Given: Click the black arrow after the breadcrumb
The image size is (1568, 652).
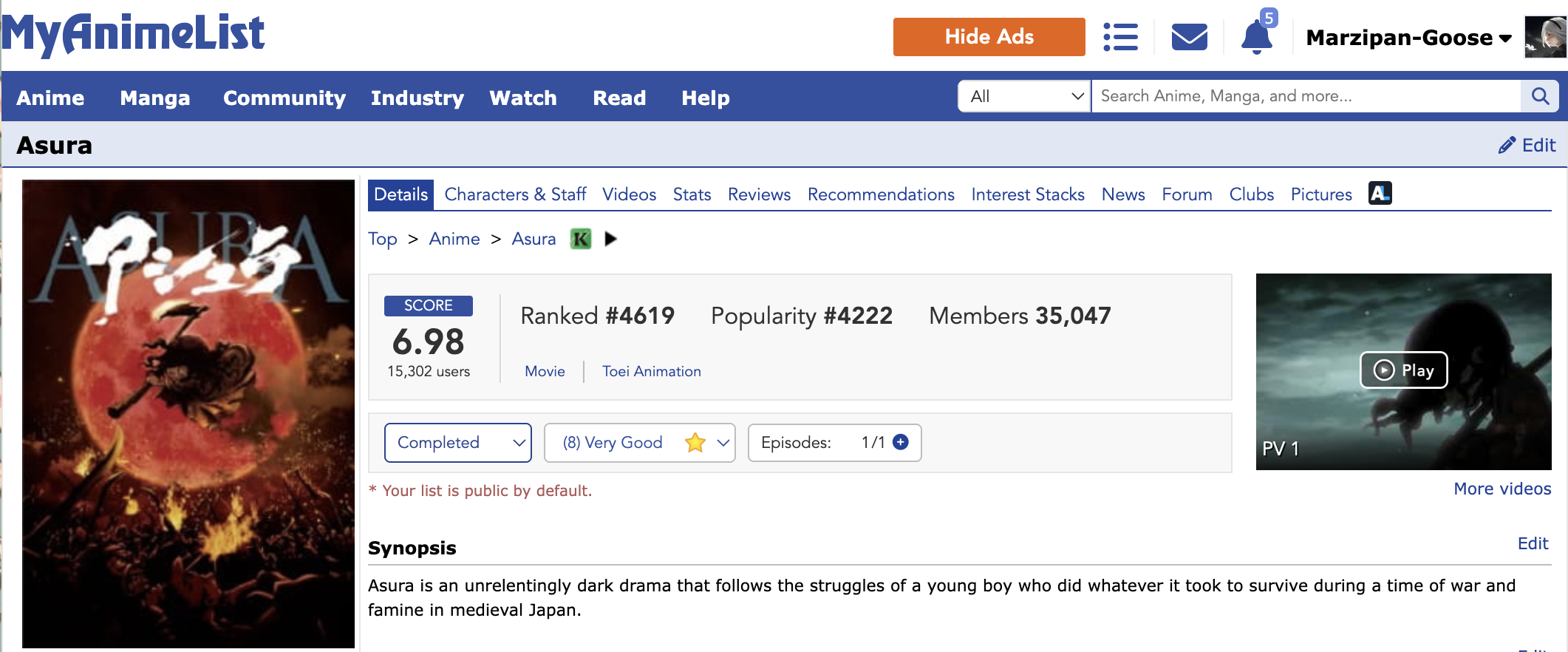Looking at the screenshot, I should [x=610, y=239].
